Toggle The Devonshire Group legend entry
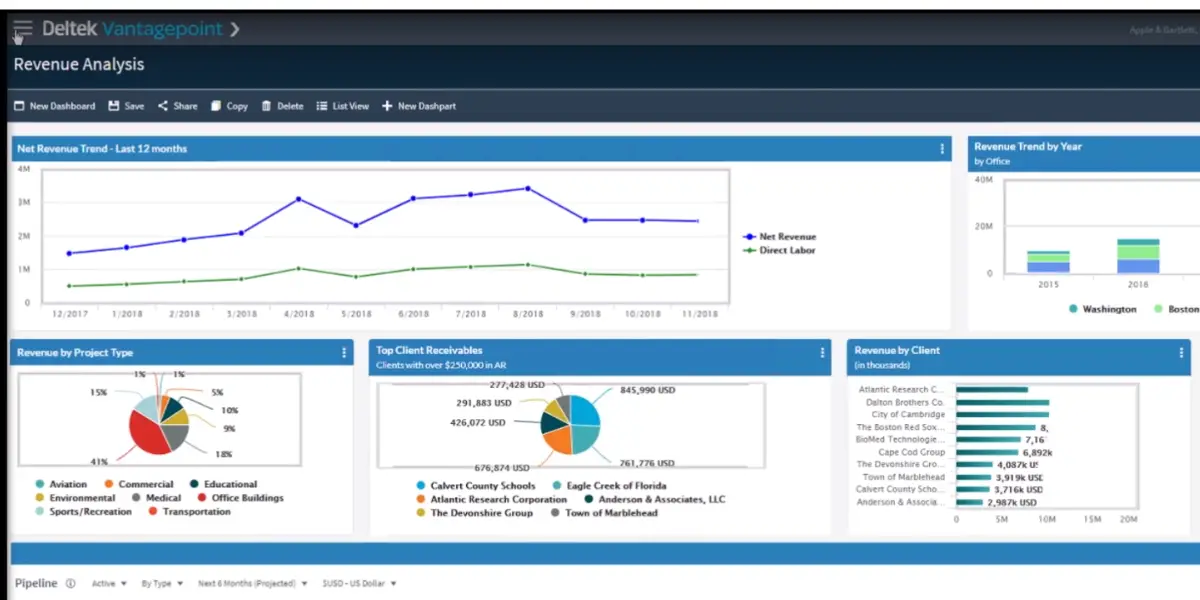Screen dimensions: 1200x600 (x=475, y=513)
